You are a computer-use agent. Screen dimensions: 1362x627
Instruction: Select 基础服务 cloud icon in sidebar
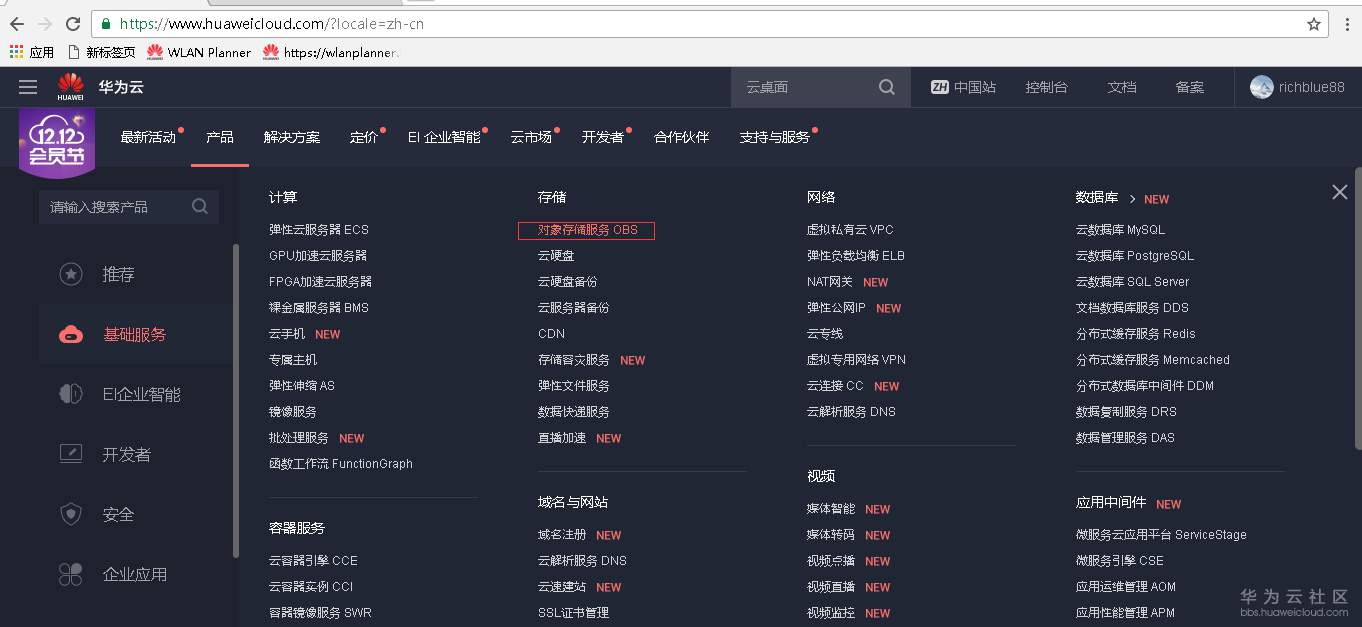click(70, 334)
